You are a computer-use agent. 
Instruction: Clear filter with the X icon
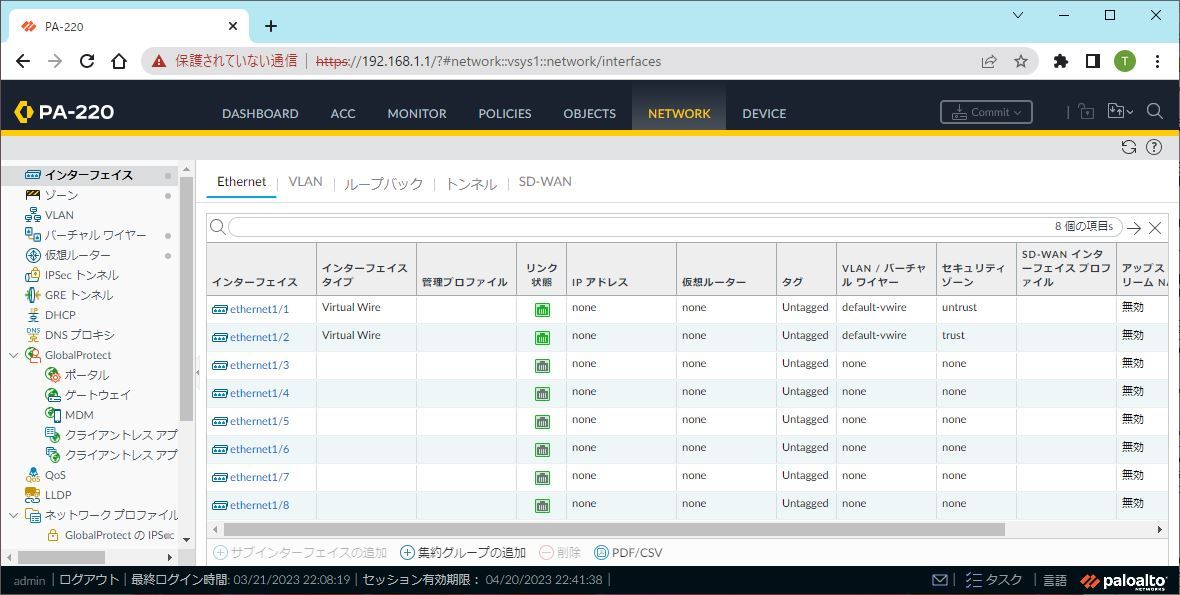click(1155, 228)
